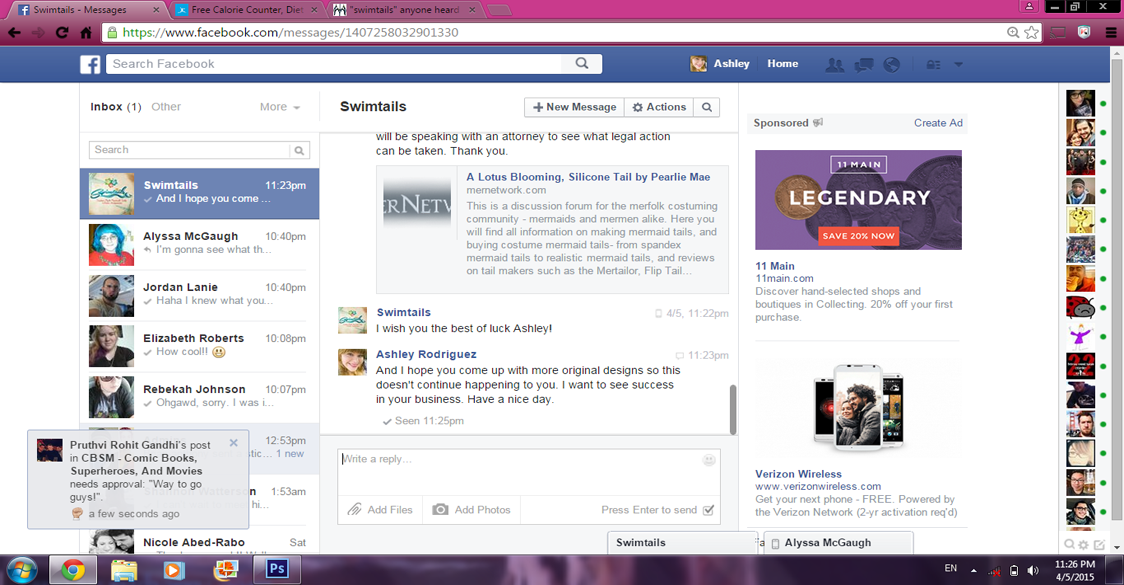The height and width of the screenshot is (585, 1124).
Task: Expand the More dropdown in inbox
Action: click(280, 107)
